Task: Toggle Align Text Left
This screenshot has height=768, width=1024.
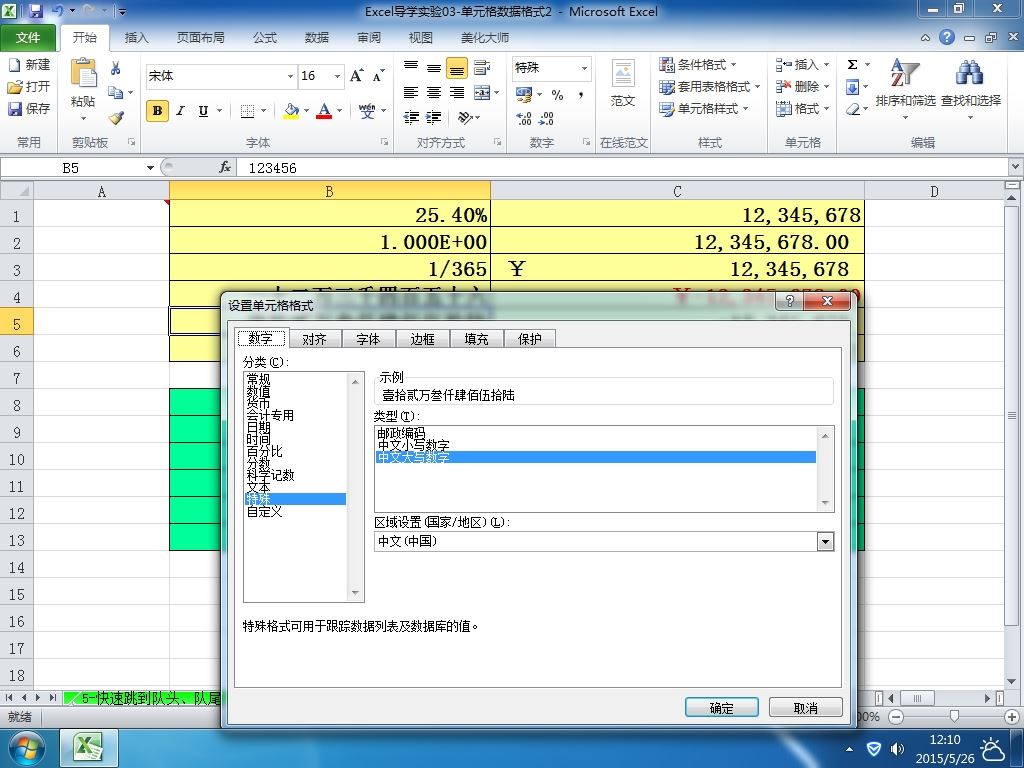Action: (411, 93)
